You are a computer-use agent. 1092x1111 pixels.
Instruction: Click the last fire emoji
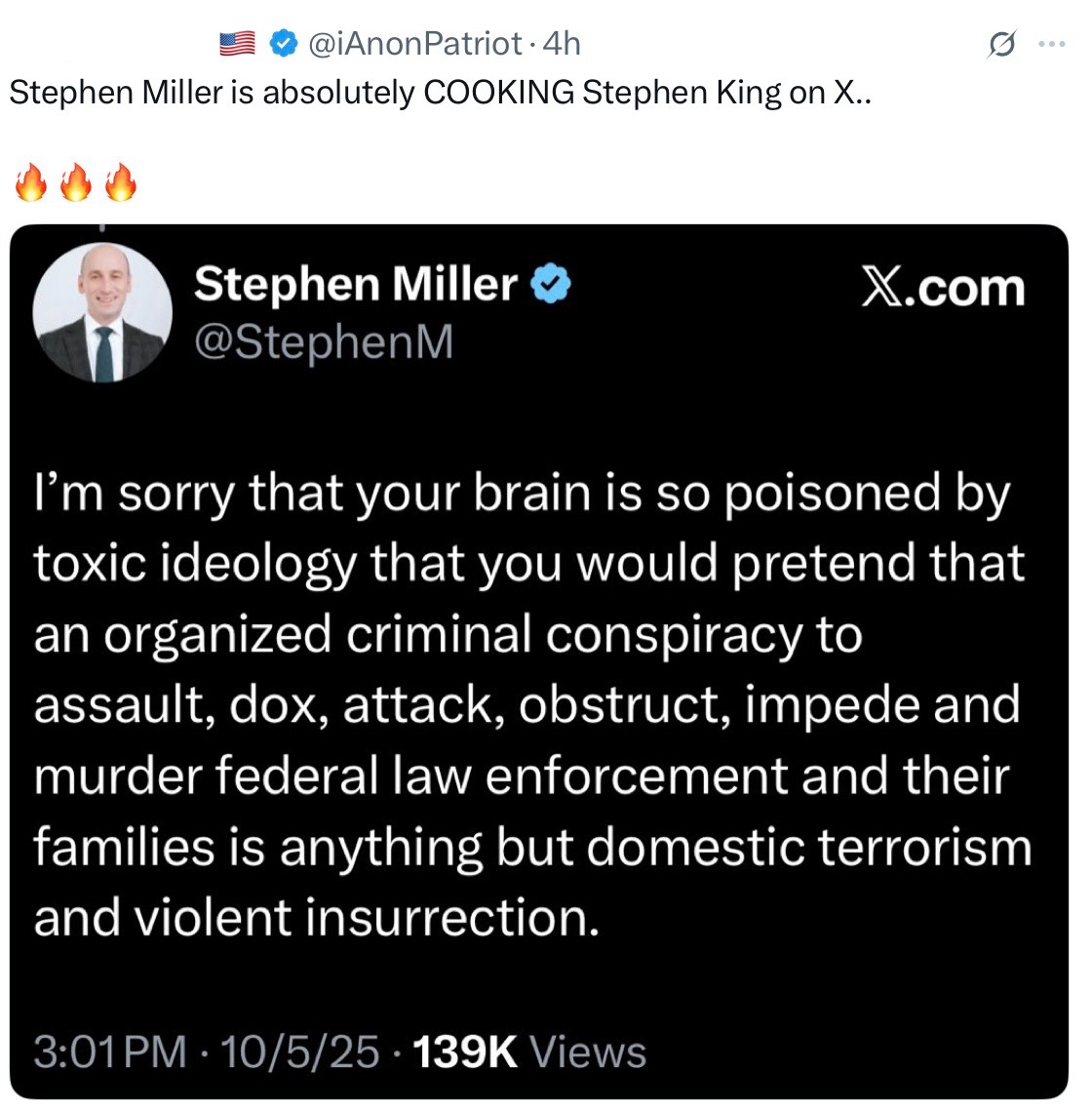[x=120, y=182]
